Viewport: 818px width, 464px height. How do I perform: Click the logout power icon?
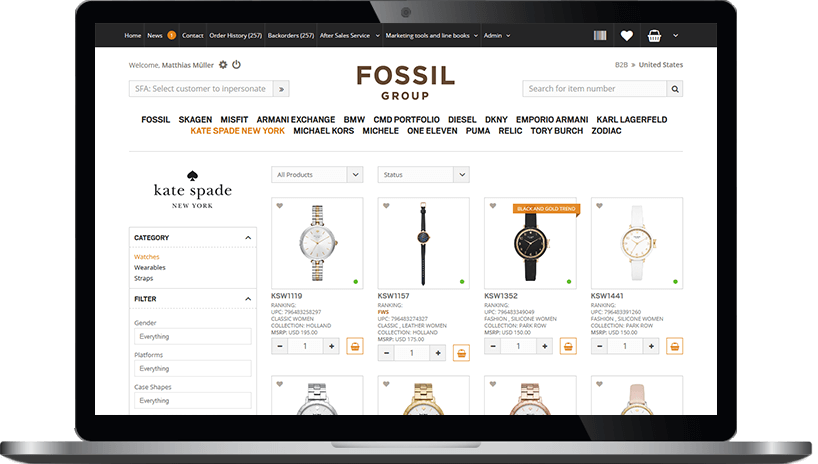(x=236, y=65)
